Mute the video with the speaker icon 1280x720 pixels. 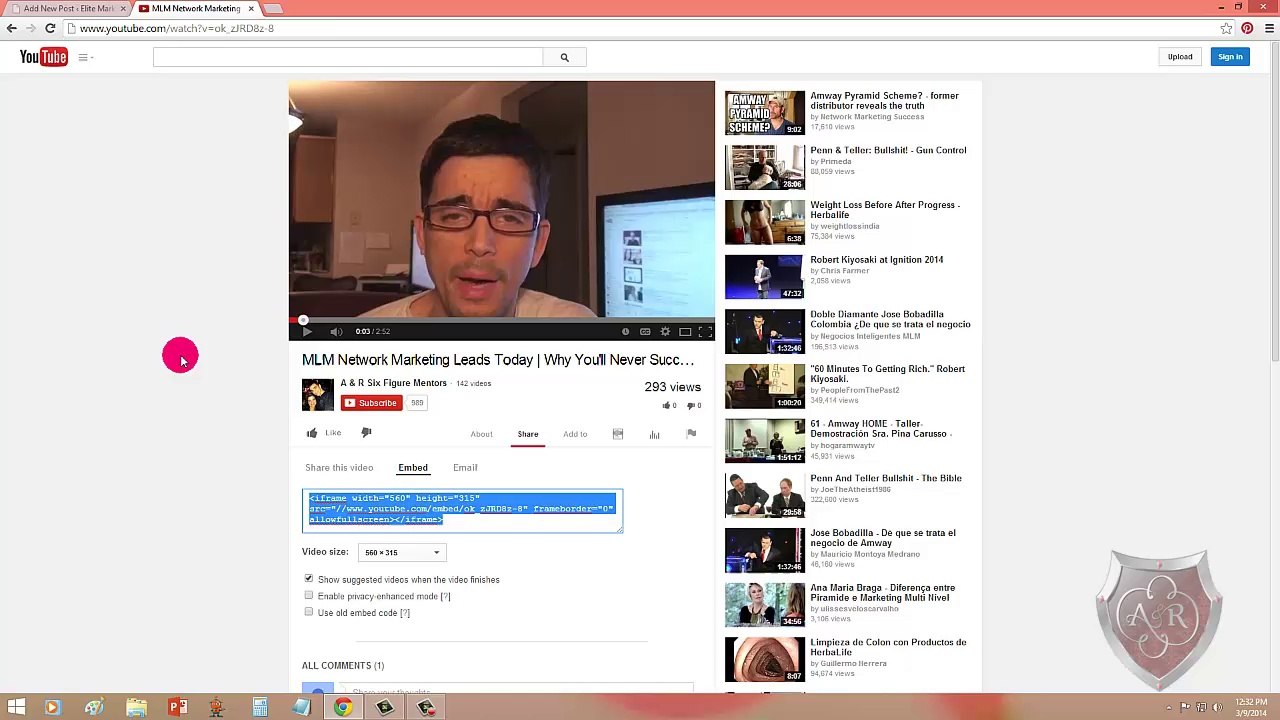[336, 332]
